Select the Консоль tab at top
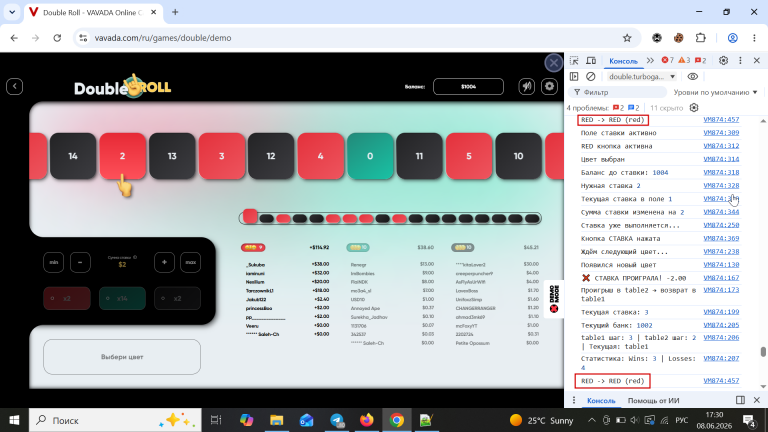The image size is (768, 432). [x=623, y=61]
